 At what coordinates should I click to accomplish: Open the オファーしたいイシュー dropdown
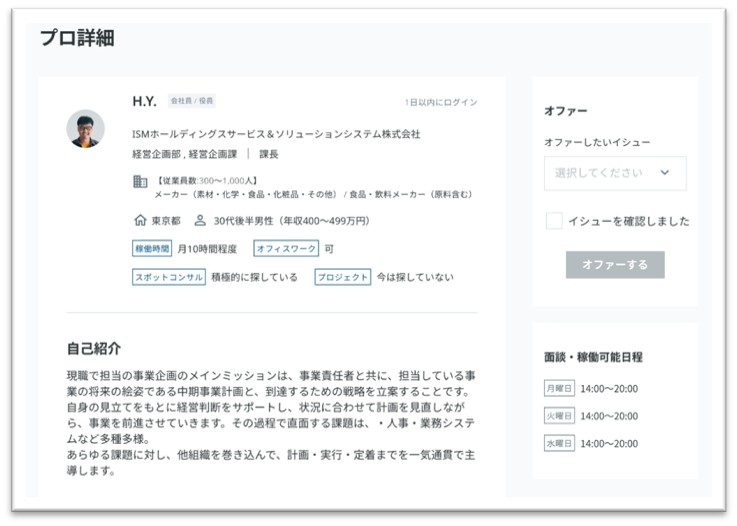pos(615,173)
